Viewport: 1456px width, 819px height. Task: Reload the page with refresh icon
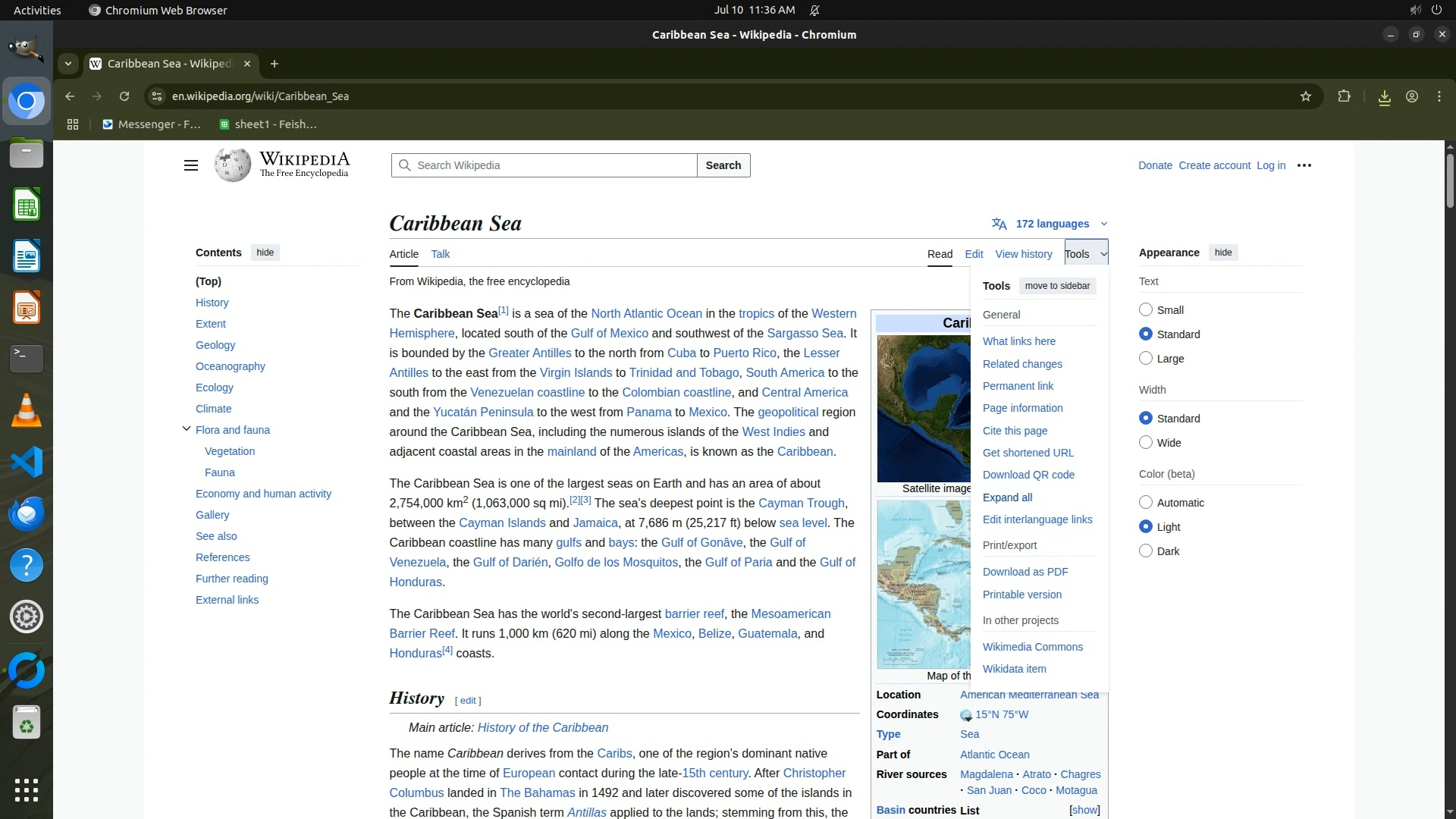tap(124, 96)
